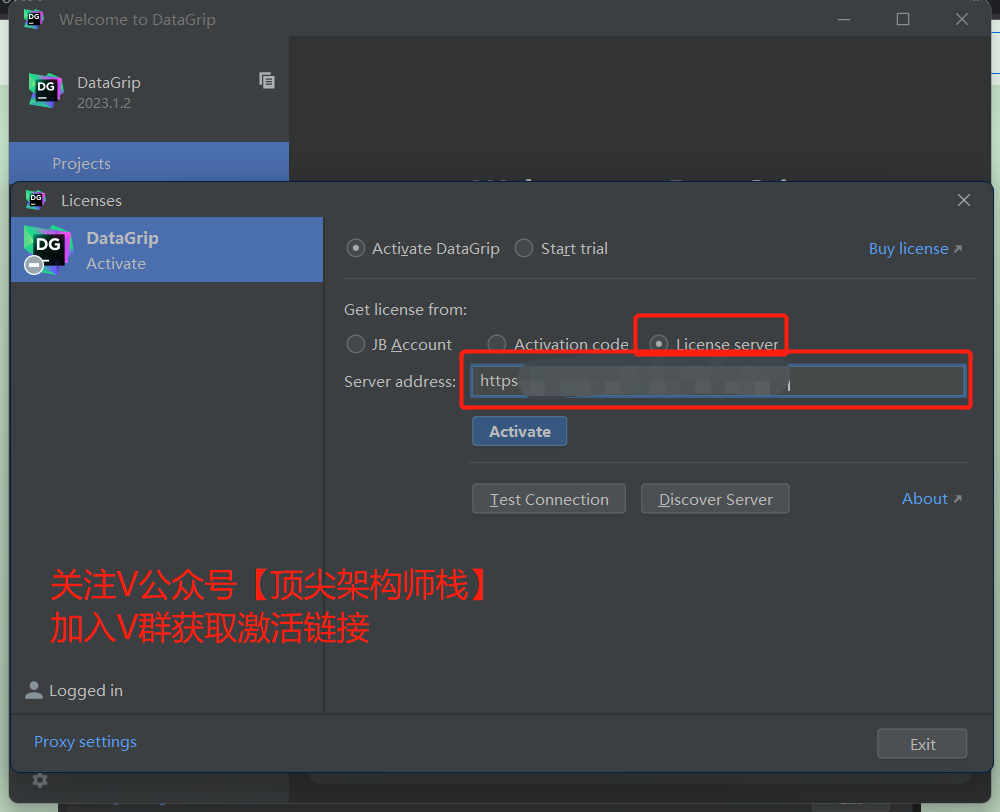Click the Test Connection button
Viewport: 1000px width, 812px height.
click(x=548, y=499)
